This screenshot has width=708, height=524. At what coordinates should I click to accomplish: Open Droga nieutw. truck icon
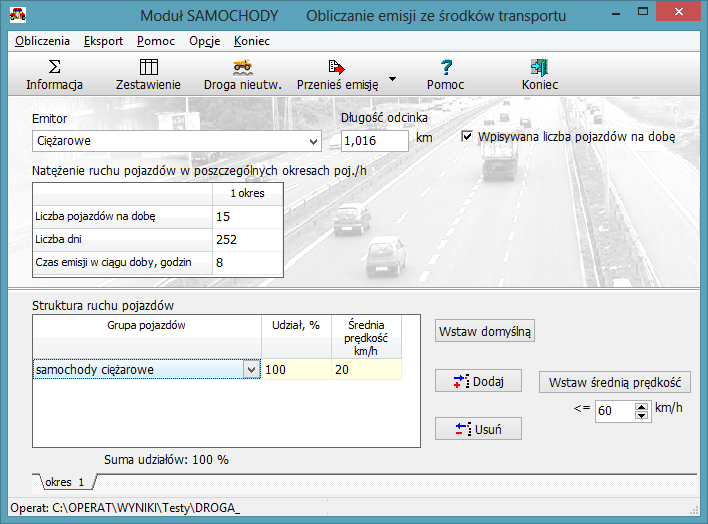tap(242, 67)
